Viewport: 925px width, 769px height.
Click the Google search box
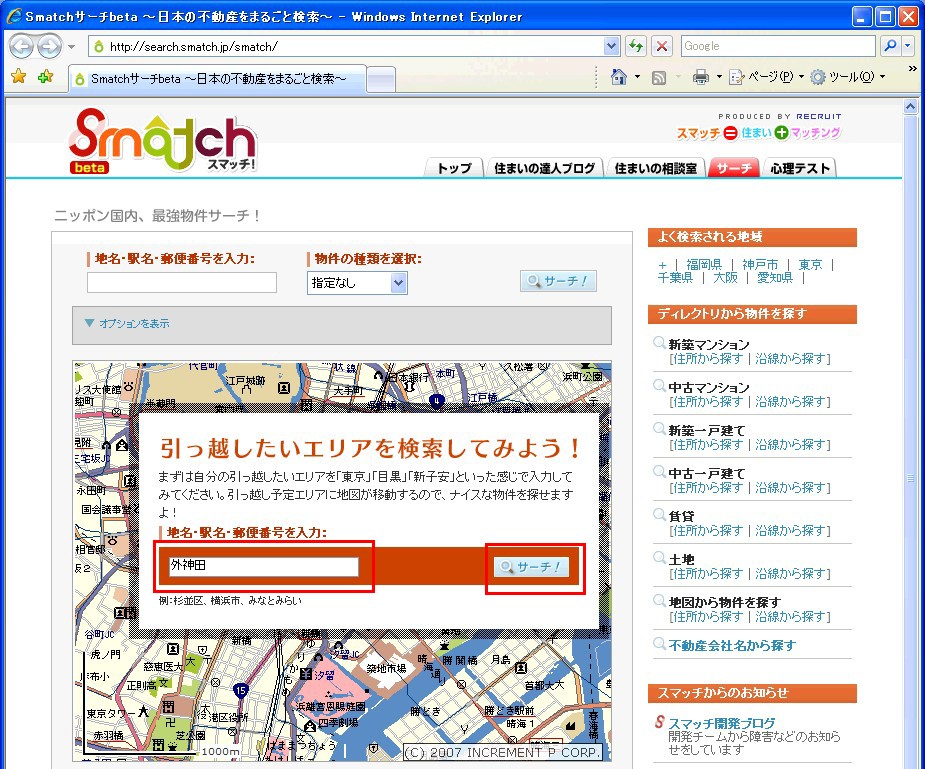(778, 46)
